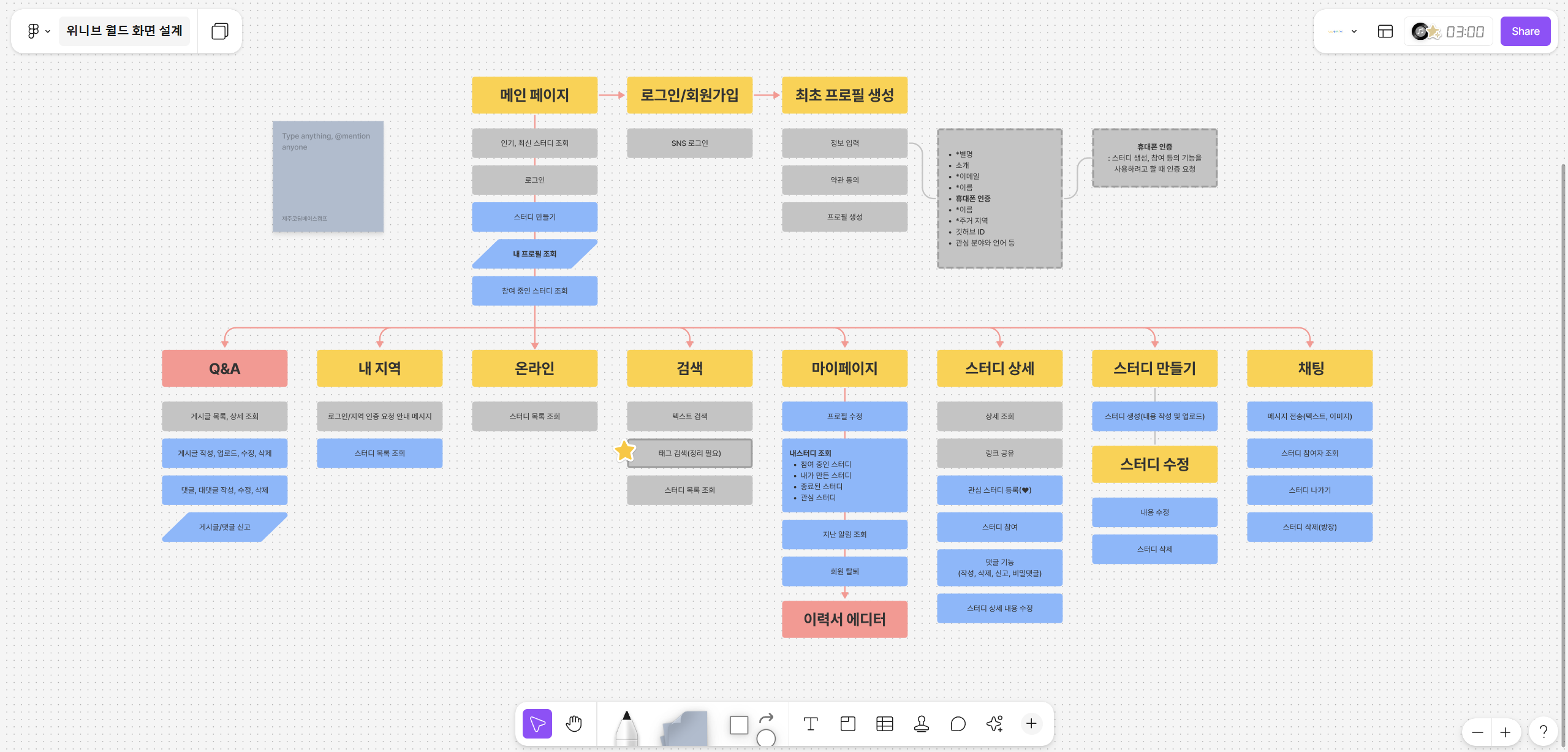The height and width of the screenshot is (752, 1568).
Task: Activate the comment bubble tool
Action: 958,724
